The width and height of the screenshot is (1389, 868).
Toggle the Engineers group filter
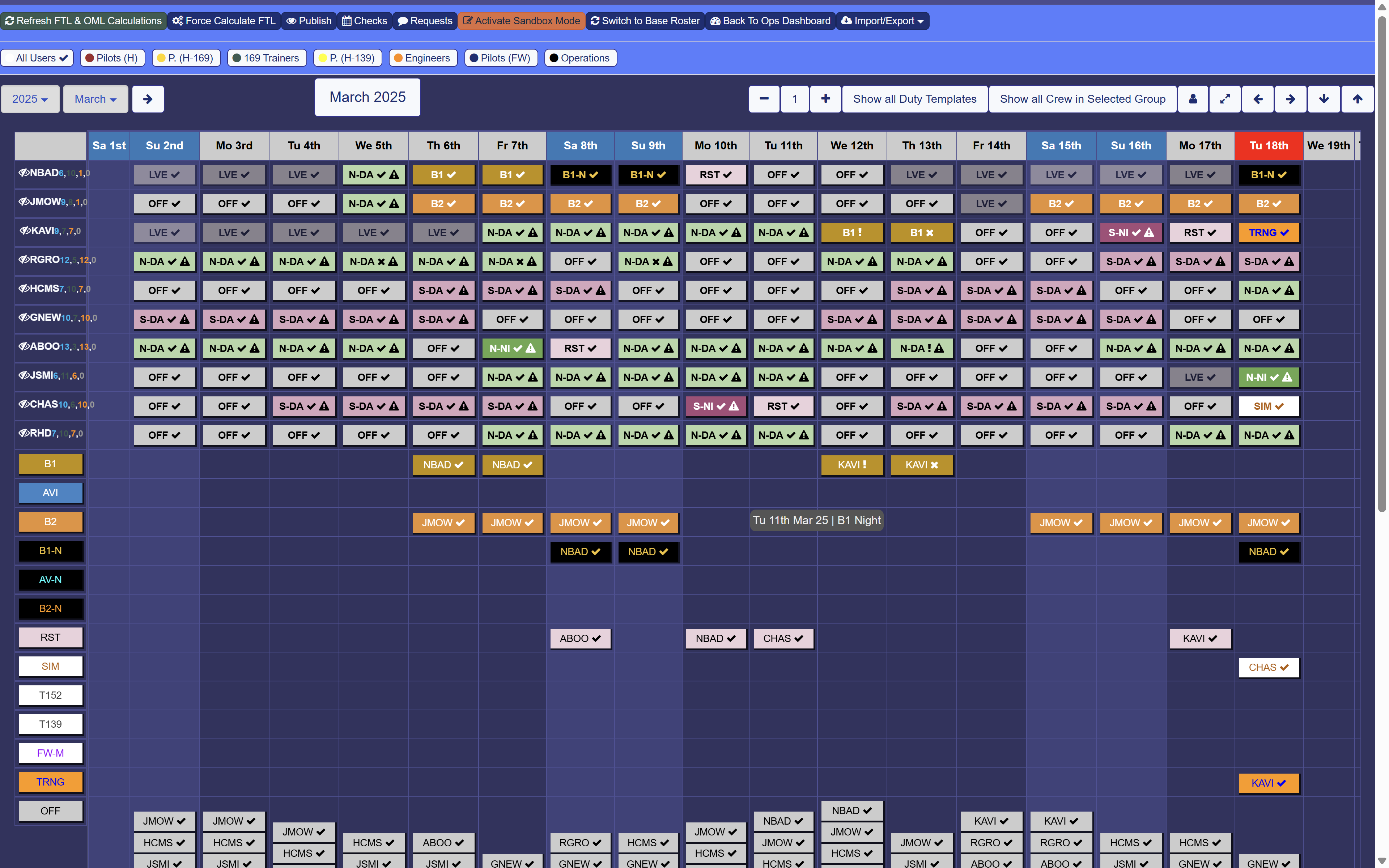[422, 58]
